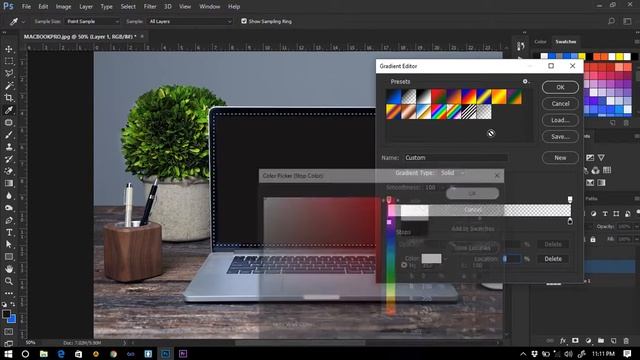Viewport: 640px width, 360px height.
Task: Open the Edit menu
Action: click(43, 7)
